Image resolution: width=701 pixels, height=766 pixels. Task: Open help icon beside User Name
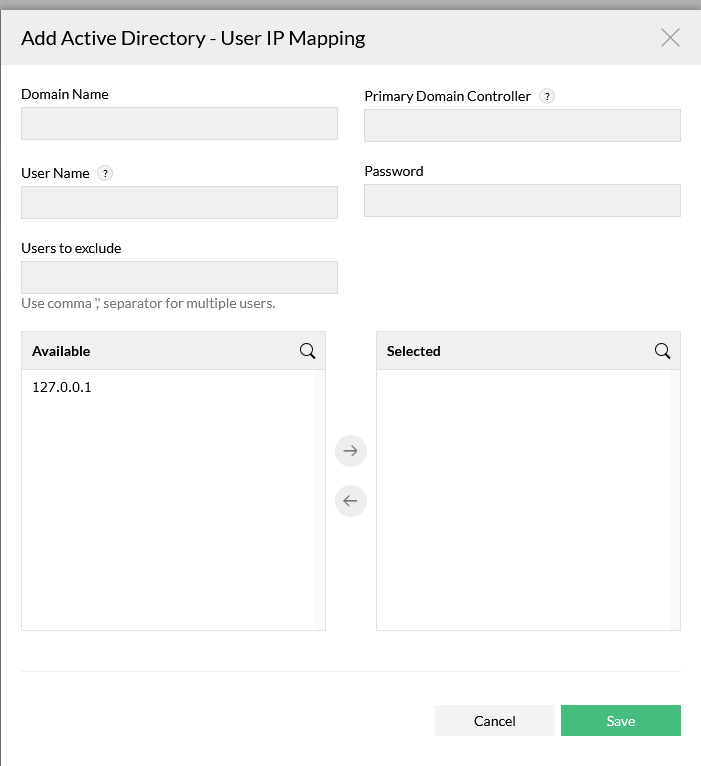[x=105, y=173]
